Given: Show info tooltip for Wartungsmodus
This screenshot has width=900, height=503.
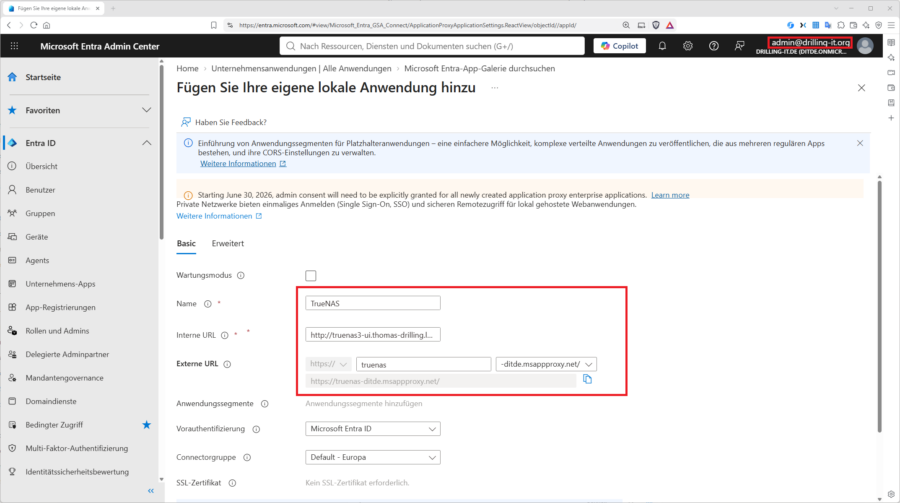Looking at the screenshot, I should pos(241,276).
